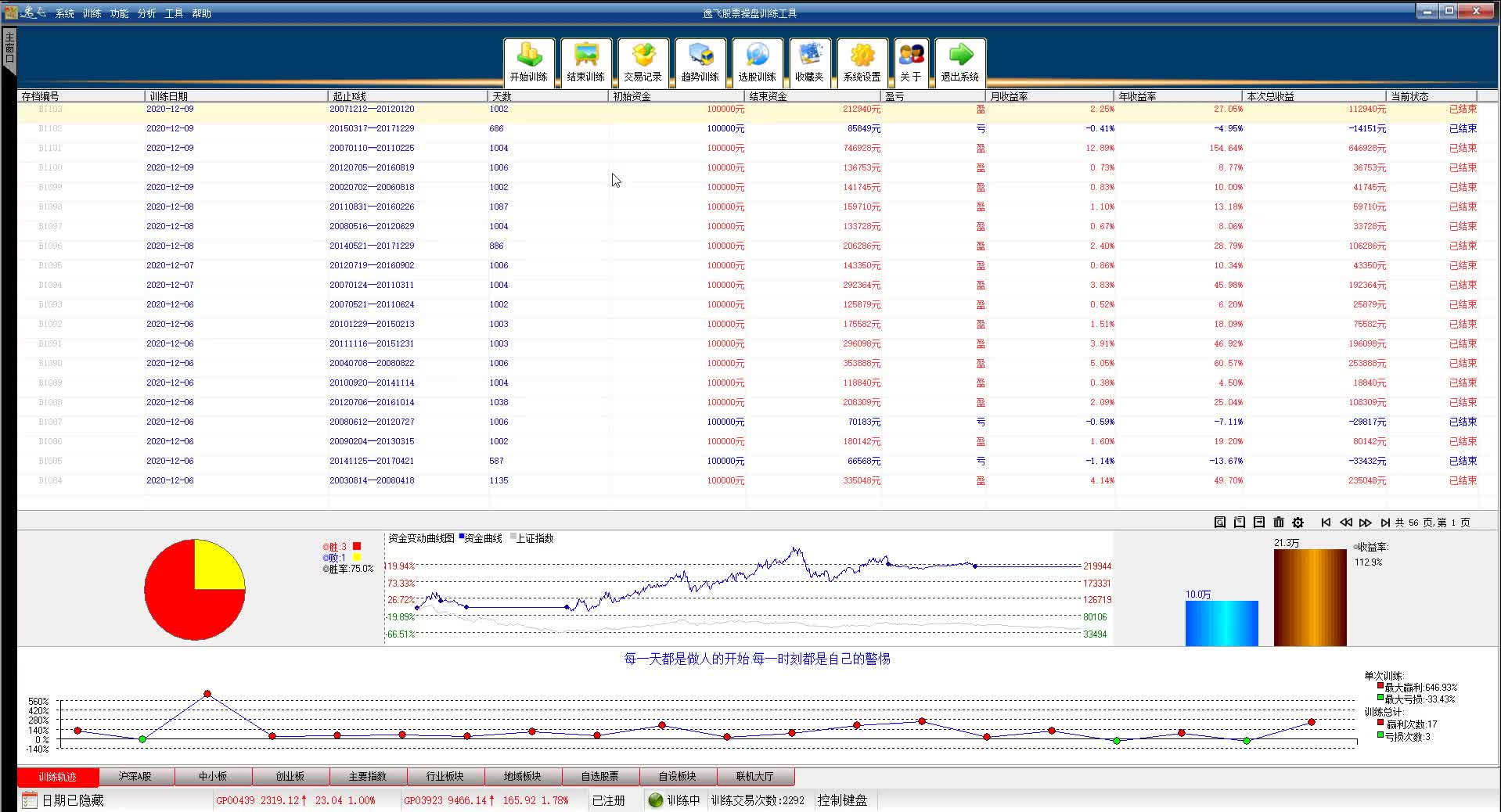Click the 控制键盘 button in the status bar
Screen dimensions: 1501x812
(843, 800)
